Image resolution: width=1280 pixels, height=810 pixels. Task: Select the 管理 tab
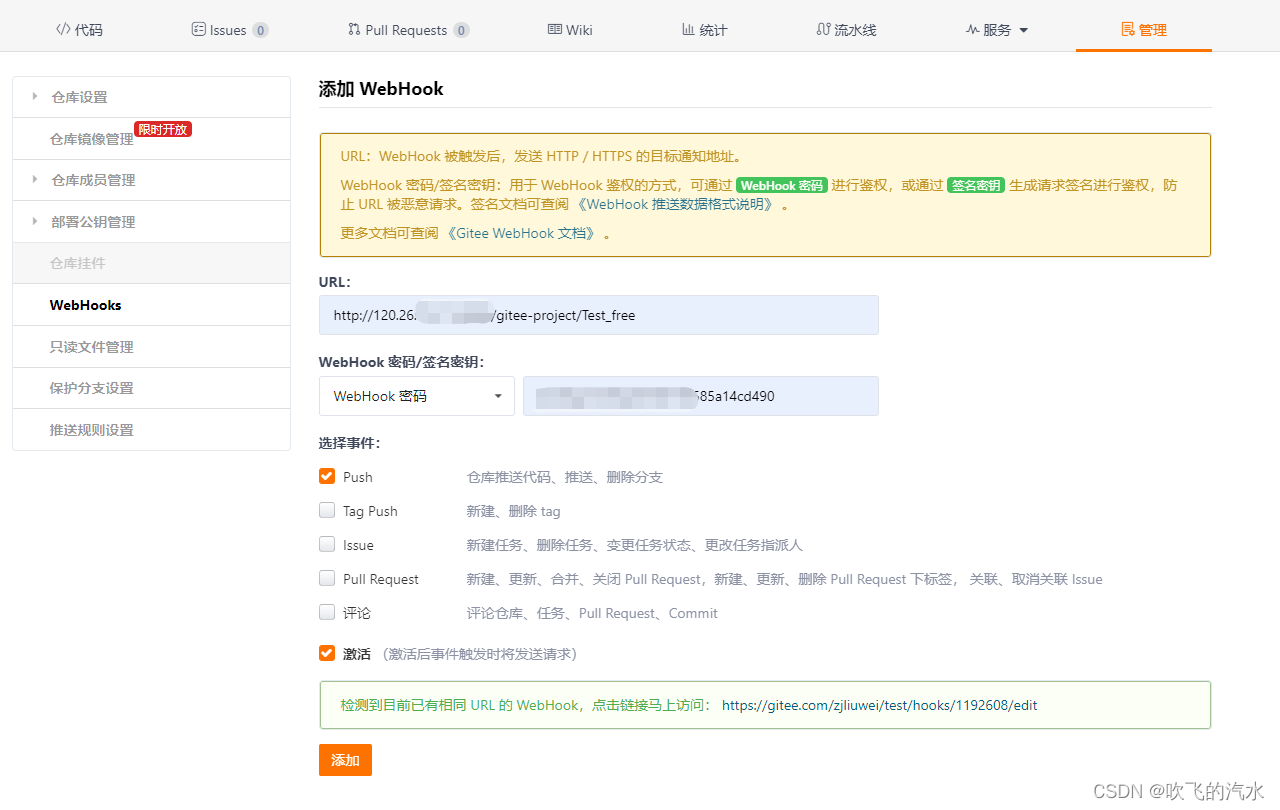pyautogui.click(x=1144, y=30)
